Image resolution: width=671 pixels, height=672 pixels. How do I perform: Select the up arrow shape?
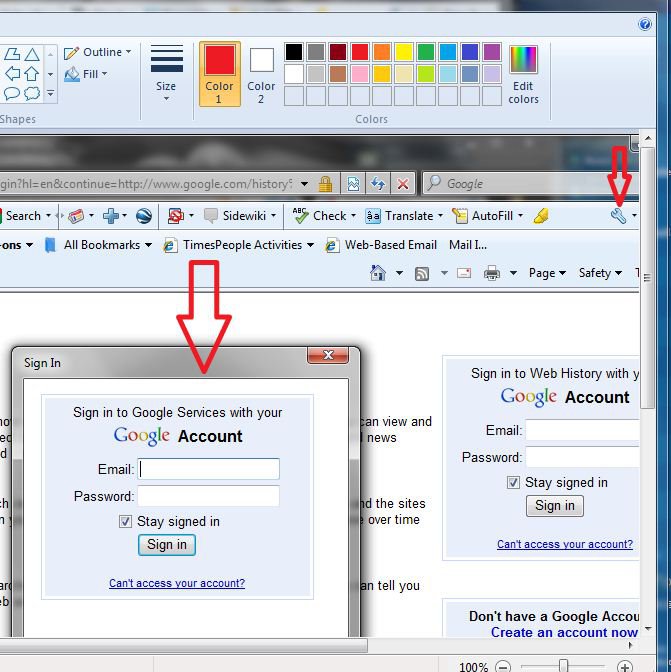point(32,74)
